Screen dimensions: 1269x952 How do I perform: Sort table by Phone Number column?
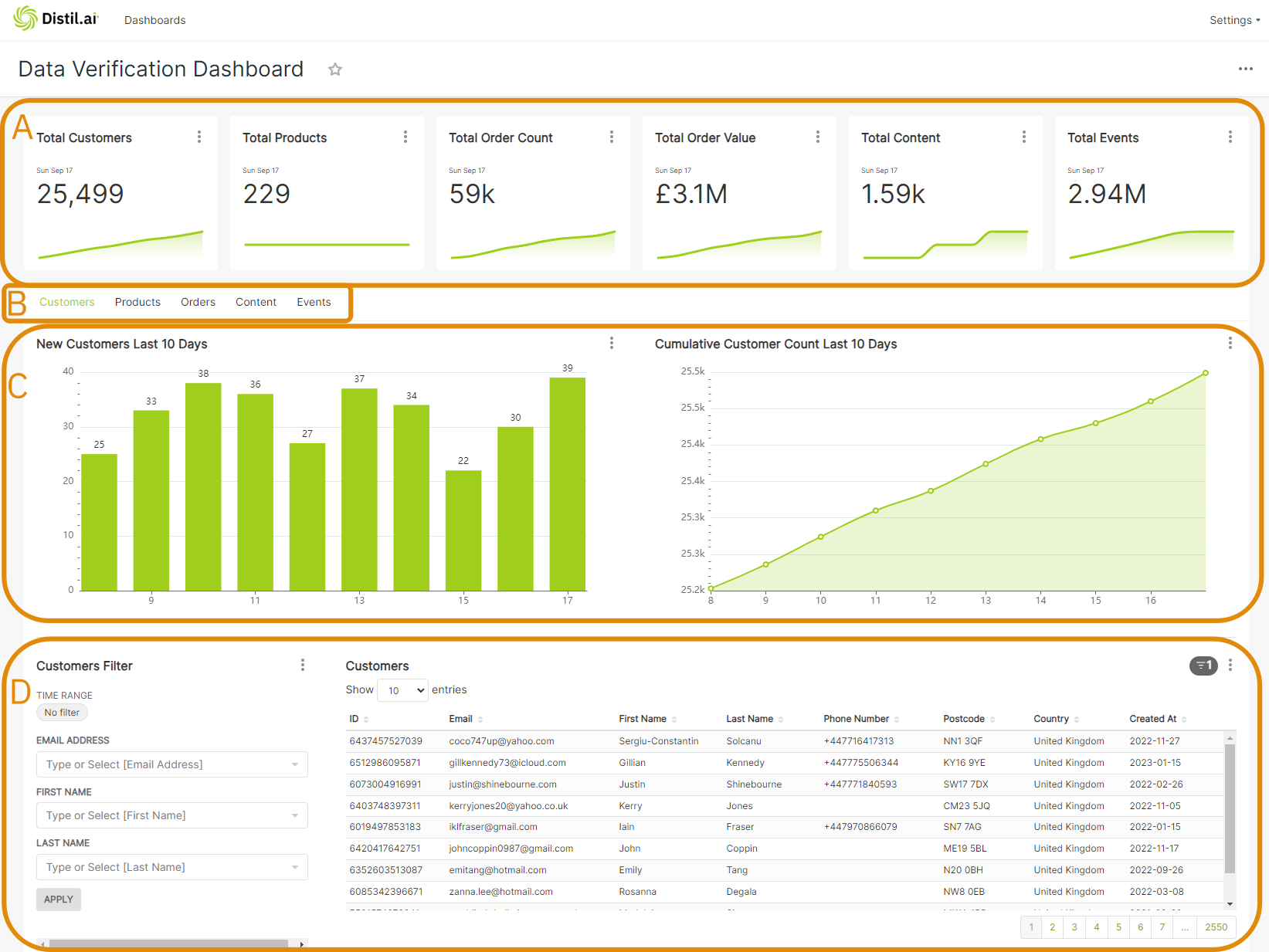861,719
